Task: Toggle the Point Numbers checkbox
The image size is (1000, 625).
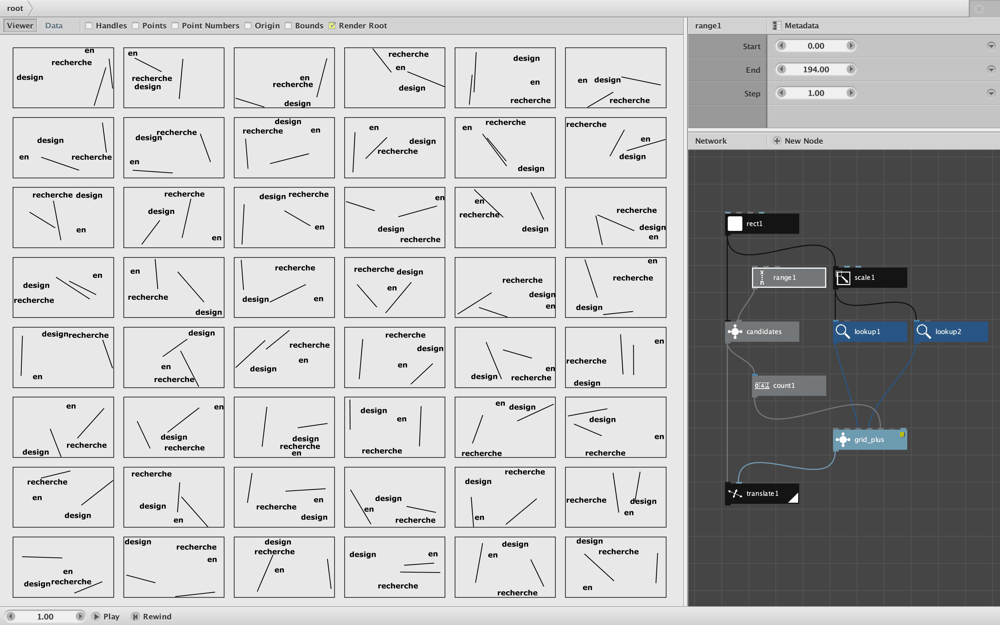Action: pos(175,26)
